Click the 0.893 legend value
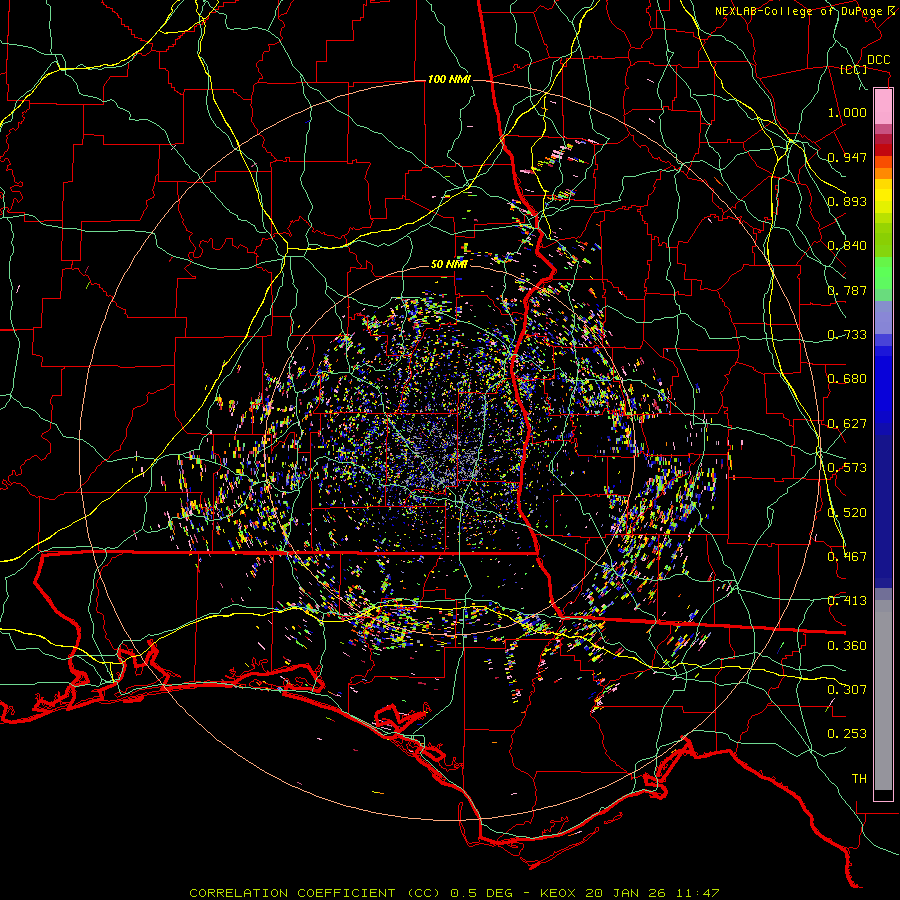900x900 pixels. (847, 201)
